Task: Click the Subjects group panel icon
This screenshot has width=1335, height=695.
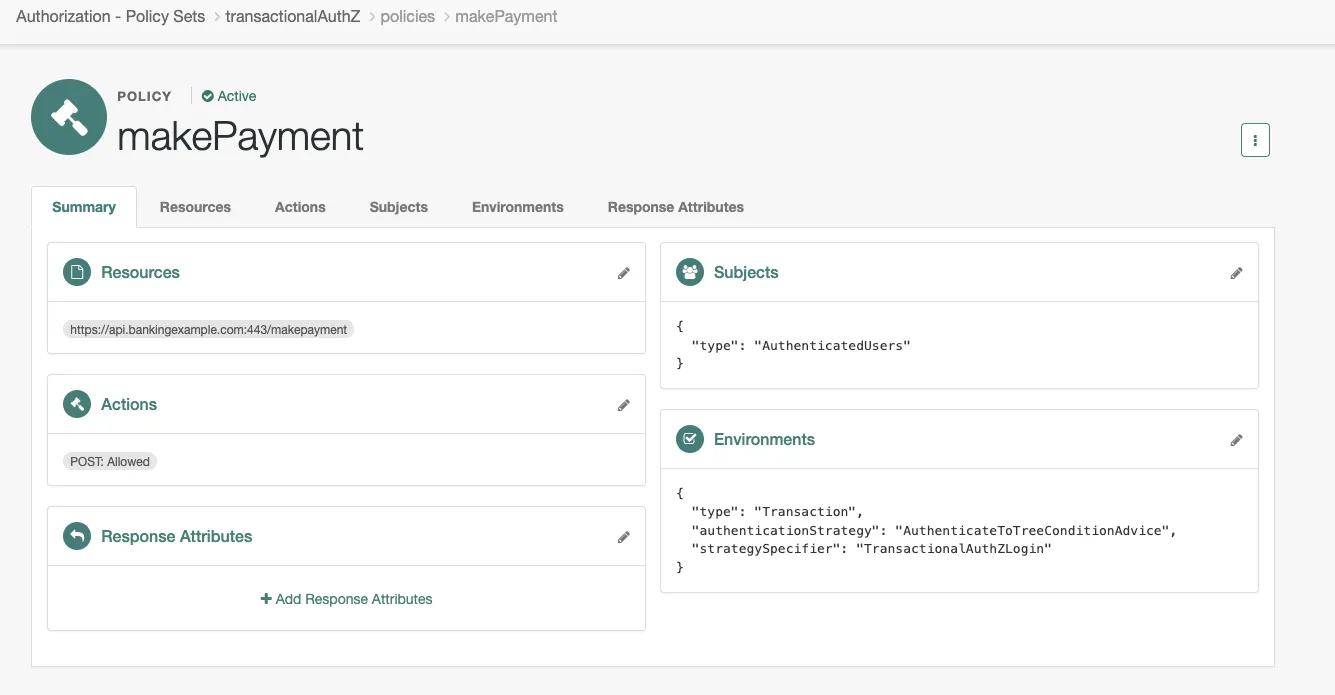Action: (x=689, y=272)
